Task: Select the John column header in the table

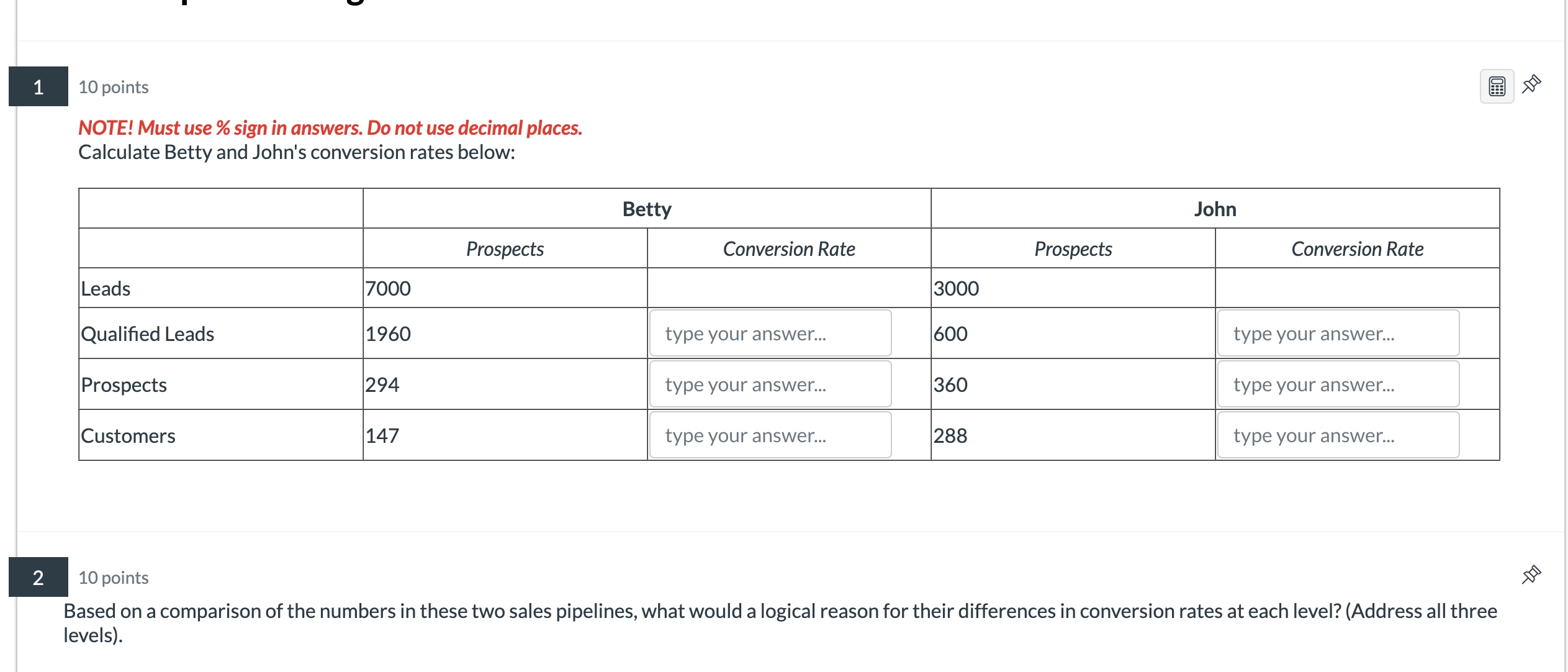Action: (x=1214, y=209)
